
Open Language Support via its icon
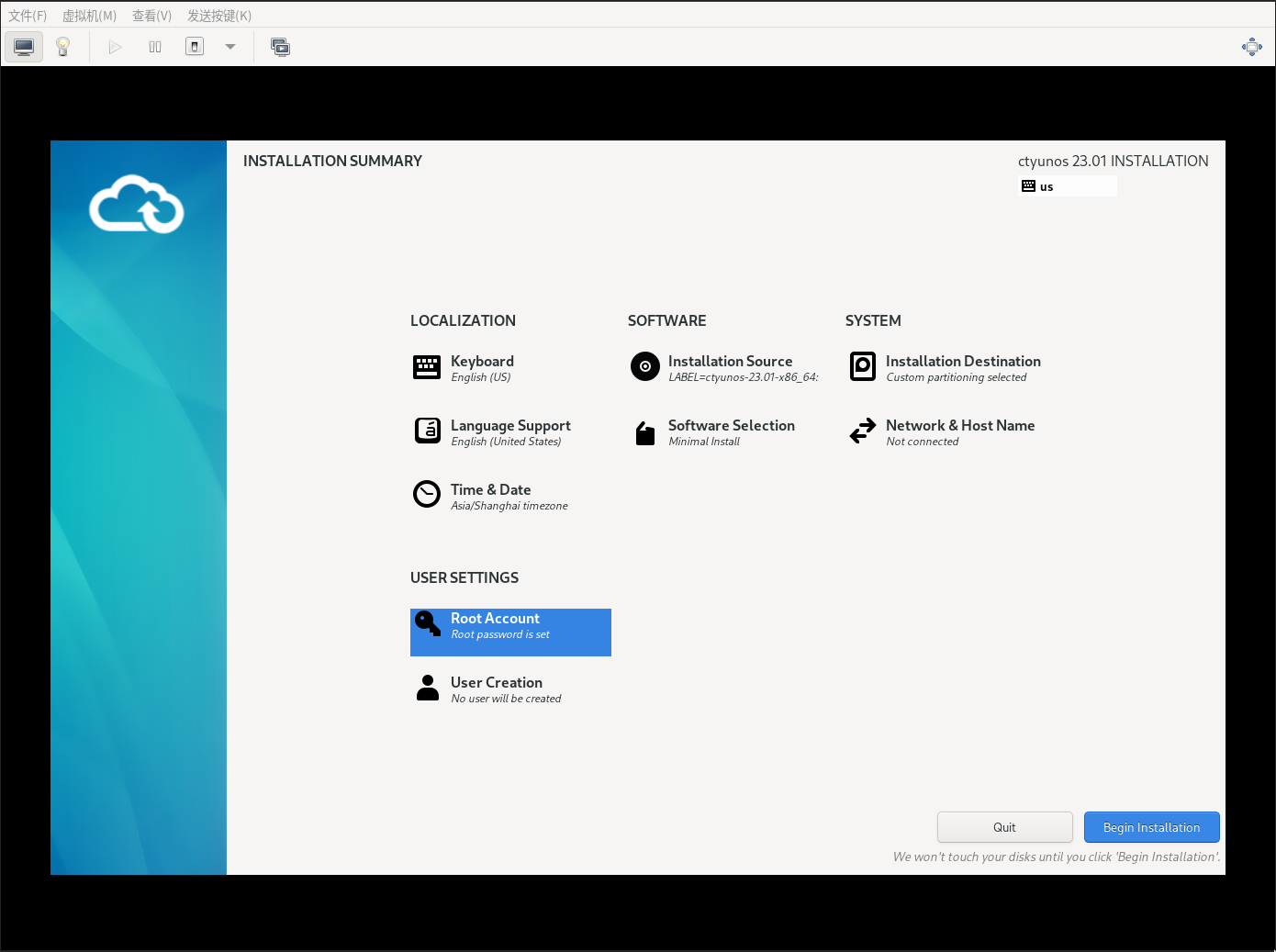tap(427, 431)
